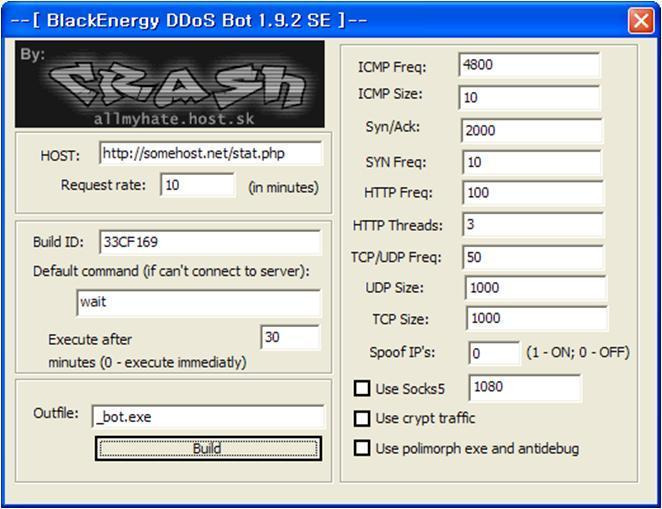Click the "HOST:" label

(x=60, y=156)
